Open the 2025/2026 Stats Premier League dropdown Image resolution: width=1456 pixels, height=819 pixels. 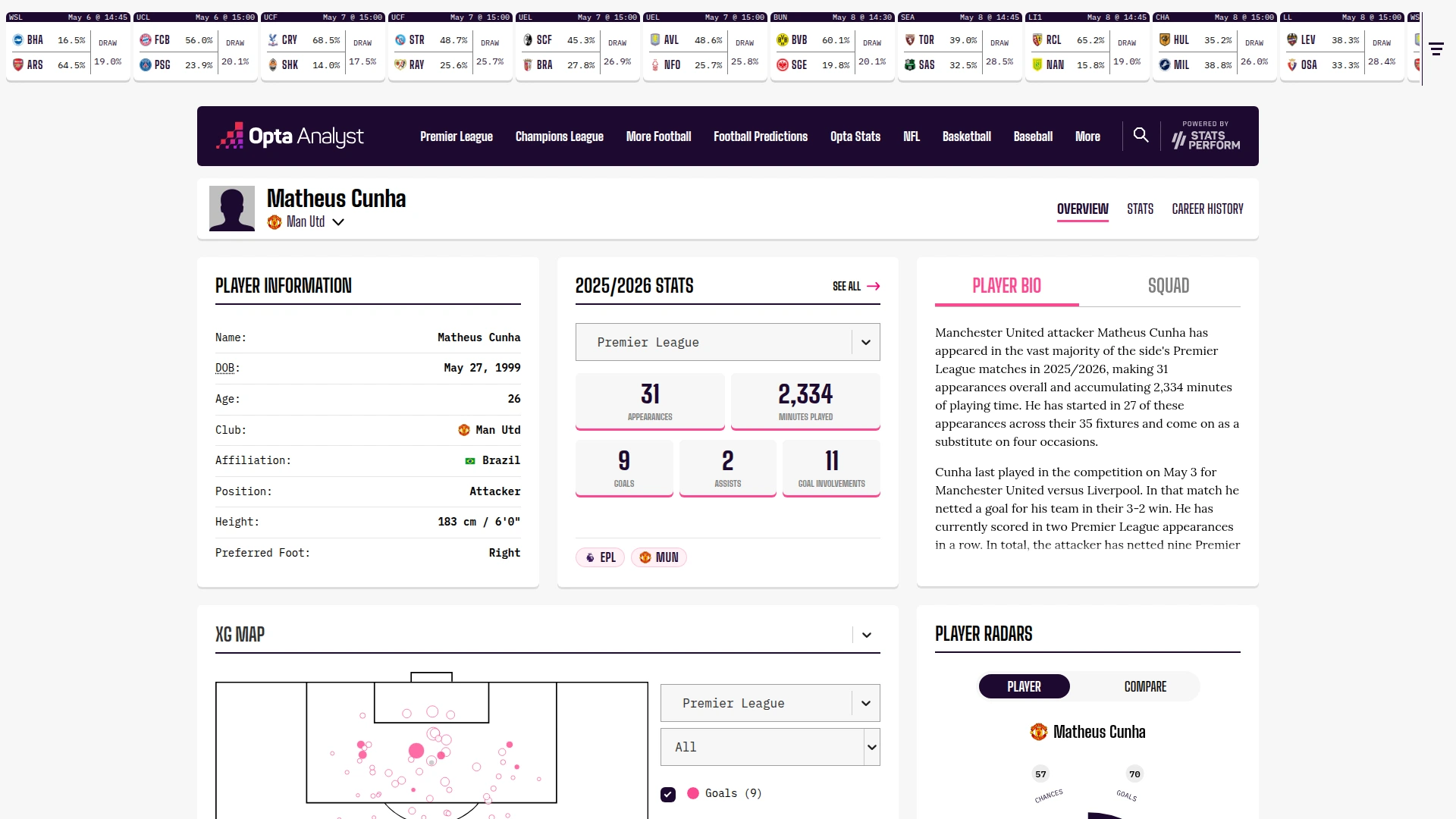728,342
